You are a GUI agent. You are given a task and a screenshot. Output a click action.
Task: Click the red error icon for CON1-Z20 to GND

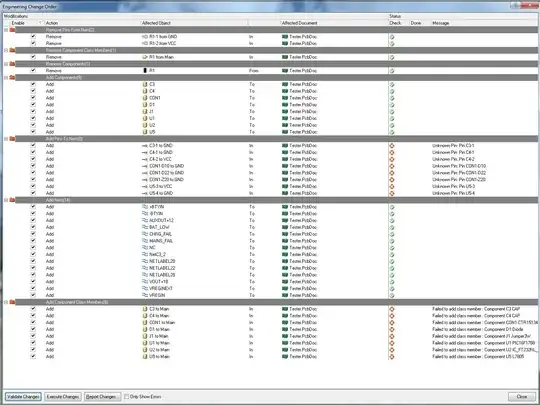392,179
